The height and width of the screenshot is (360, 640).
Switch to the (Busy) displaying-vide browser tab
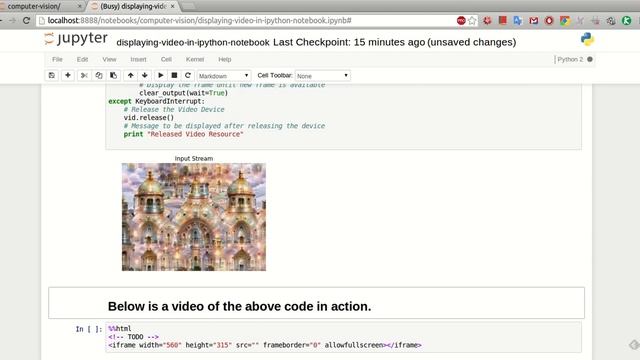click(x=133, y=6)
